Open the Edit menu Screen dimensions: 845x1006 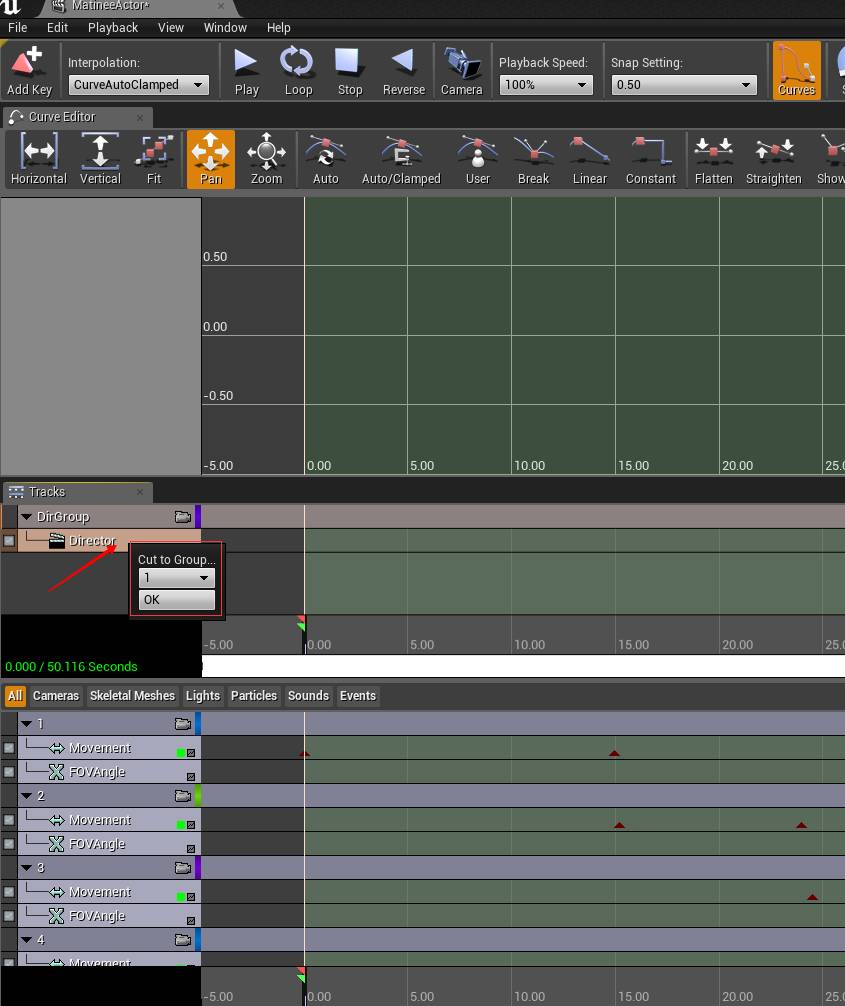click(57, 28)
